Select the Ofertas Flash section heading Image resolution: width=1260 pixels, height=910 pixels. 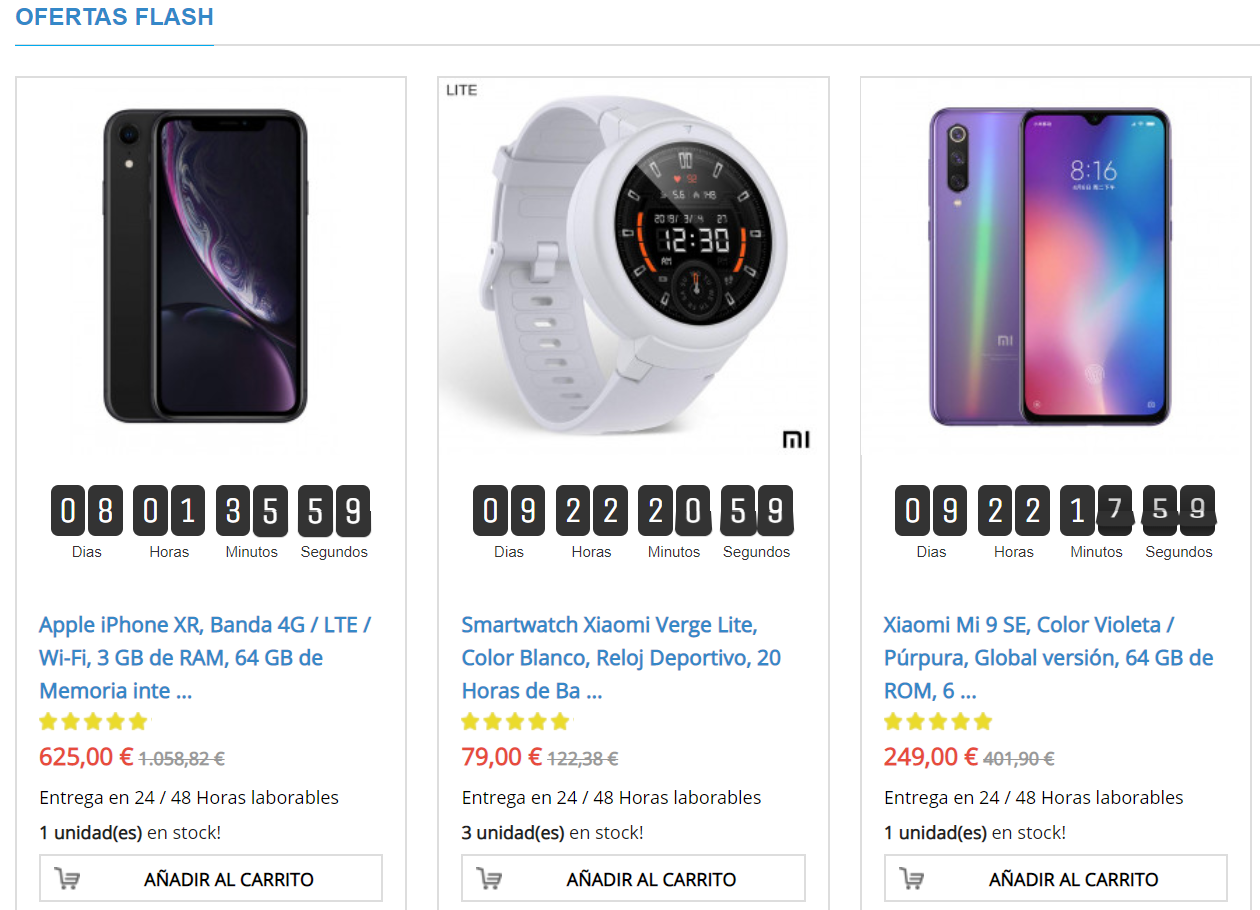point(114,17)
